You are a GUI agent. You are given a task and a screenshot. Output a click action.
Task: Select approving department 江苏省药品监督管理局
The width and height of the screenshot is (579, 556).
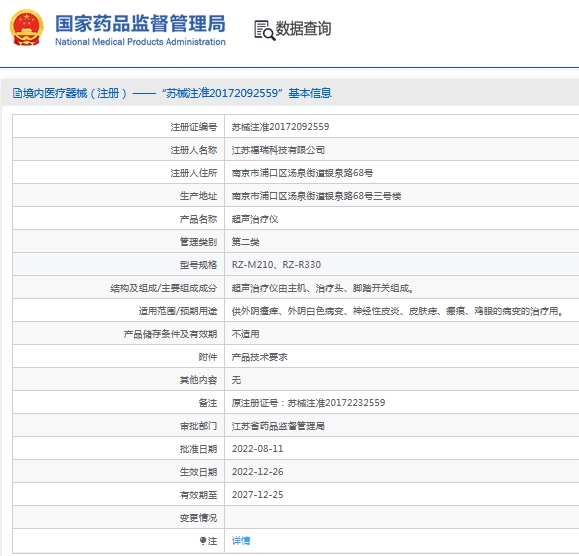click(x=278, y=426)
